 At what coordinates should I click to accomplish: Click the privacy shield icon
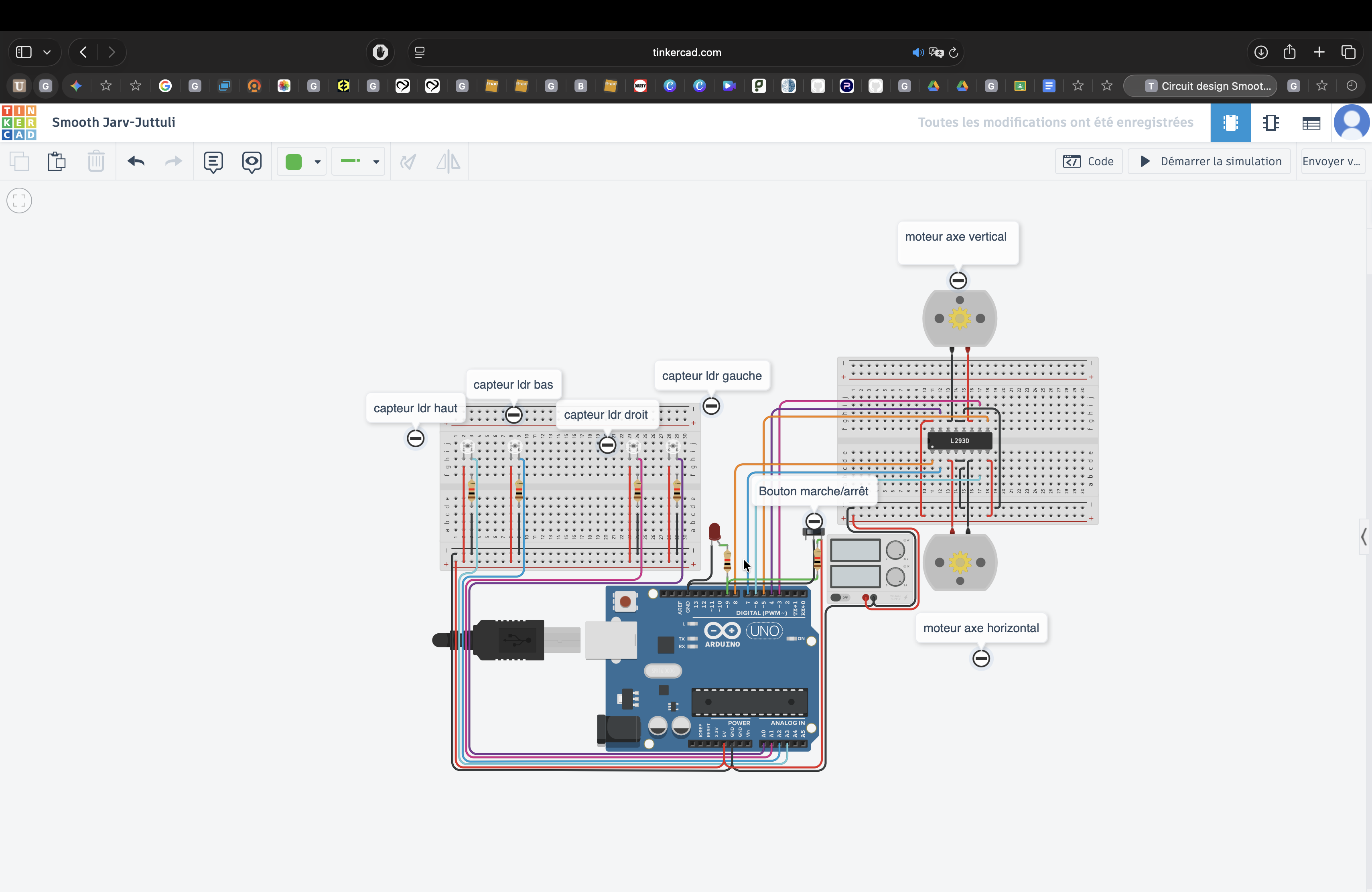point(380,52)
